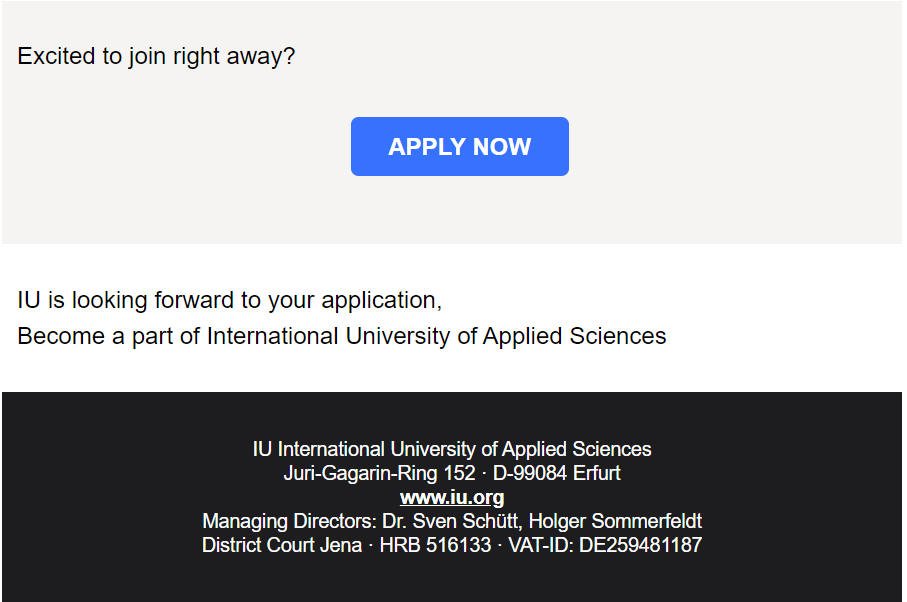Click the "Managing Directors" label
Viewport: 907px width, 602px height.
pos(288,521)
